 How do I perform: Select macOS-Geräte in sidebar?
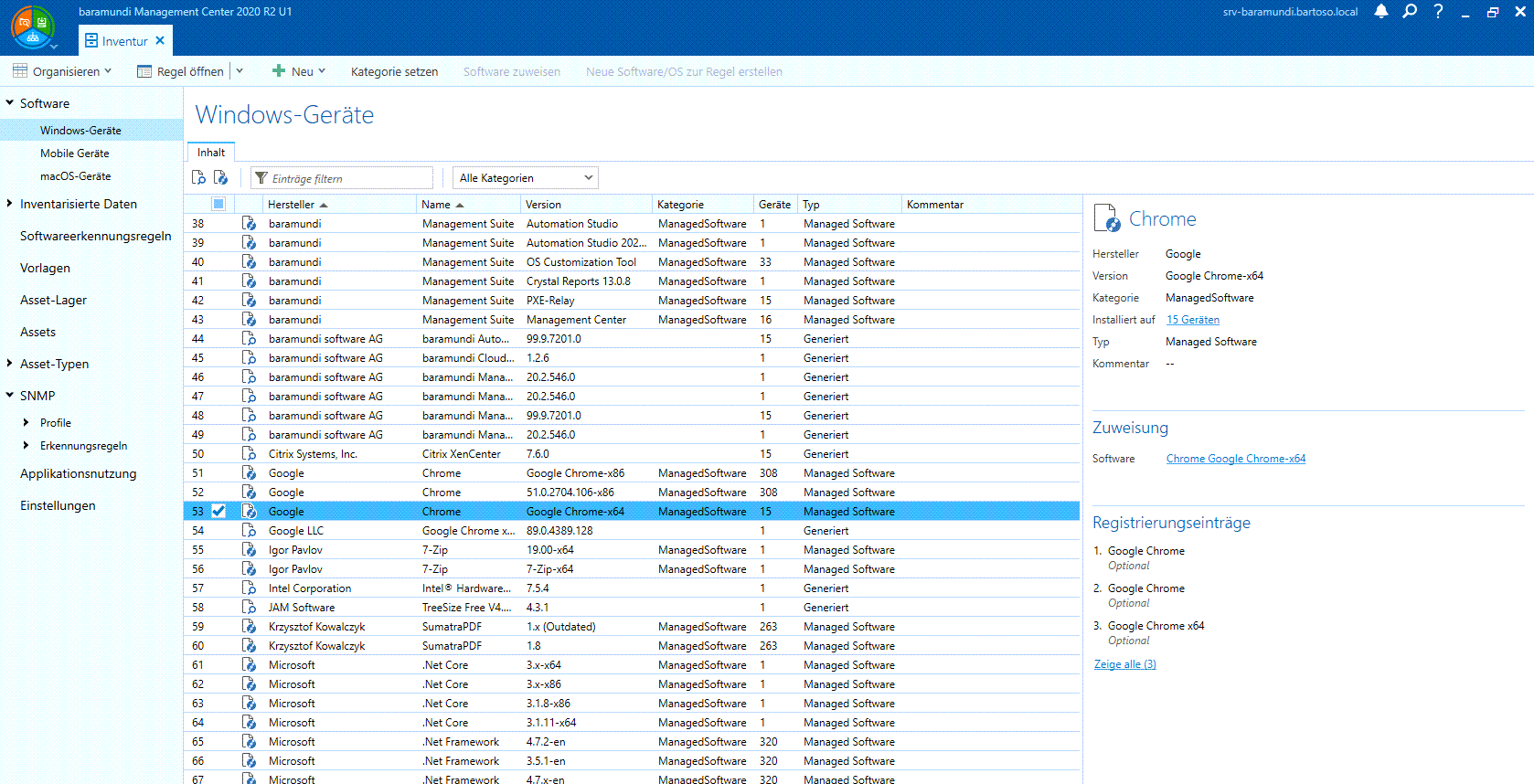(x=75, y=176)
